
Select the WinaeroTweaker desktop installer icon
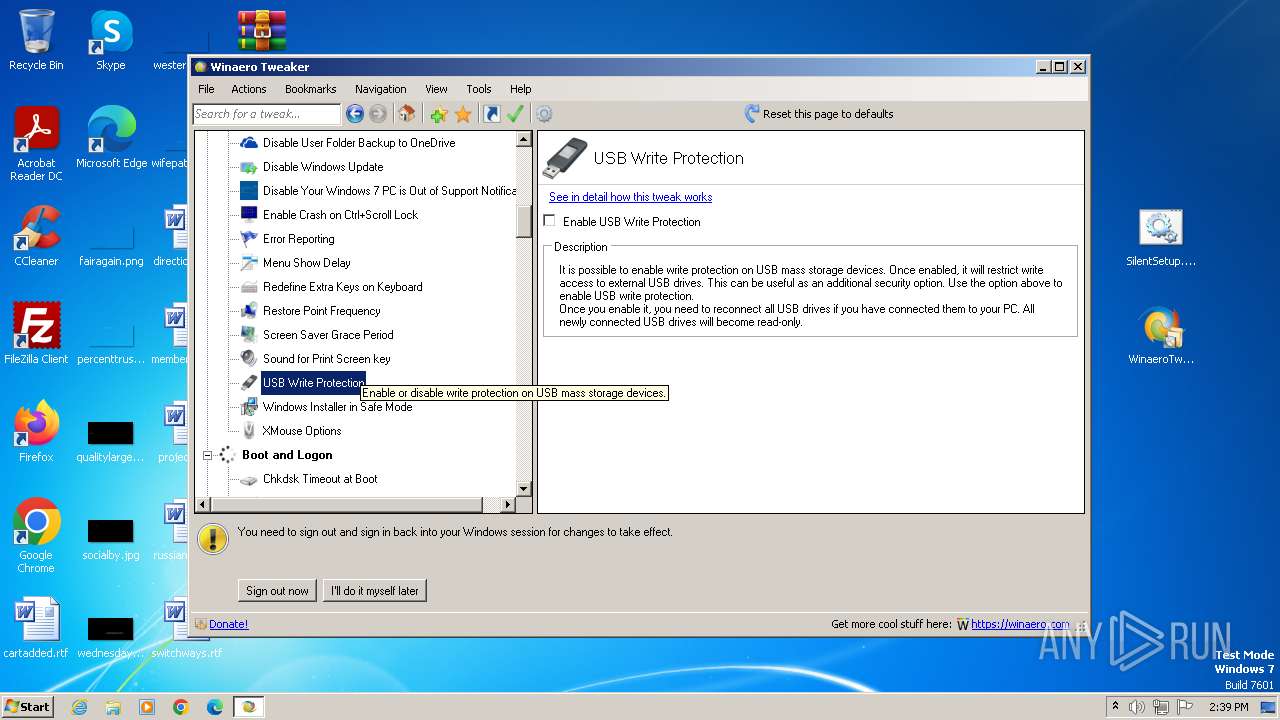click(x=1160, y=336)
